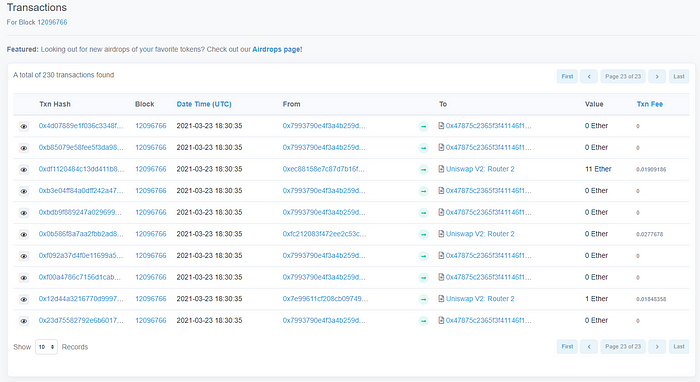Open block number link in 0xdf1120484c13dd411b8 row
Viewport: 700px width, 382px height.
click(150, 169)
